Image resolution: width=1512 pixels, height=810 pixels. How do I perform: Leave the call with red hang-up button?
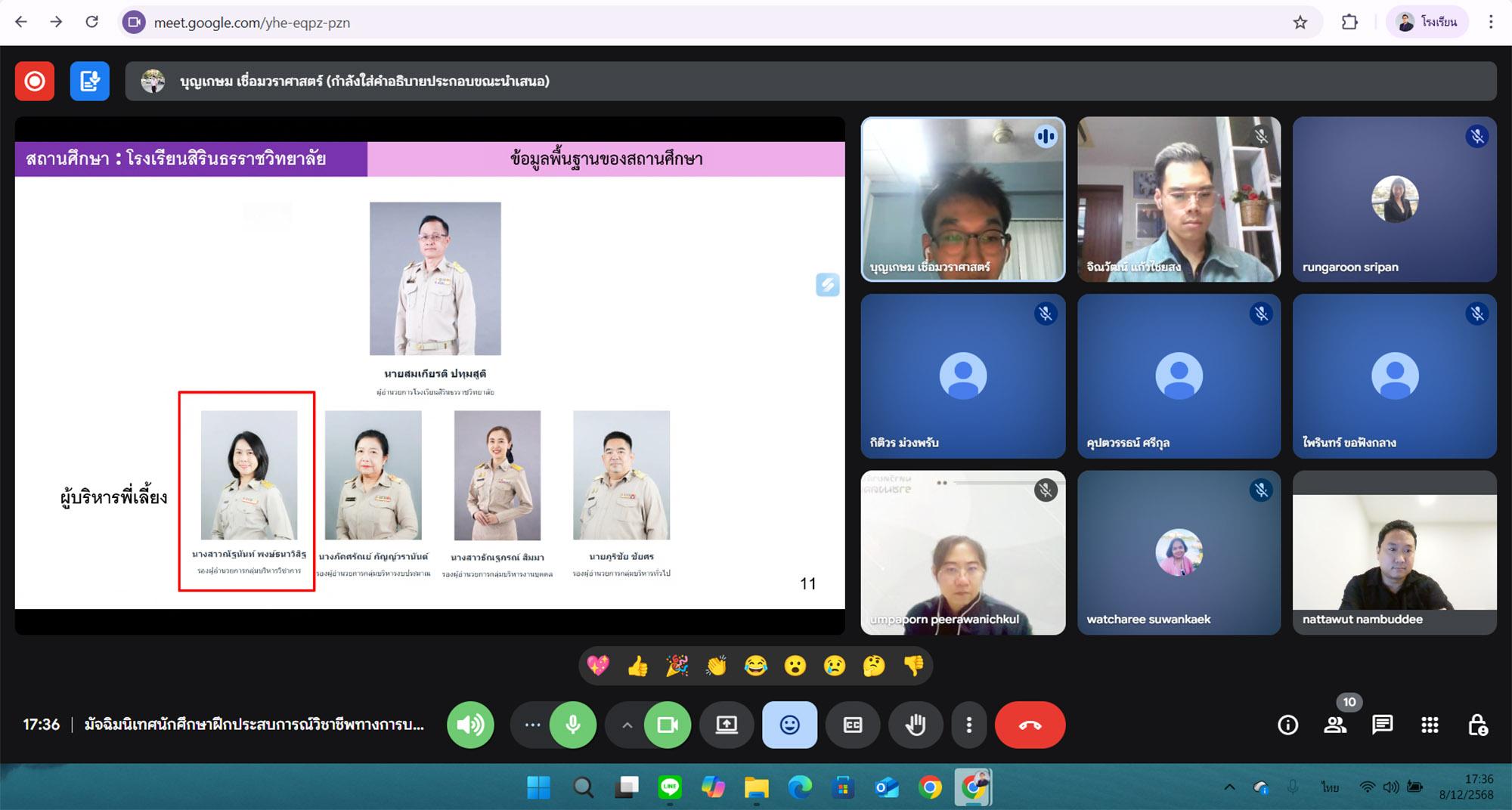pos(1030,725)
